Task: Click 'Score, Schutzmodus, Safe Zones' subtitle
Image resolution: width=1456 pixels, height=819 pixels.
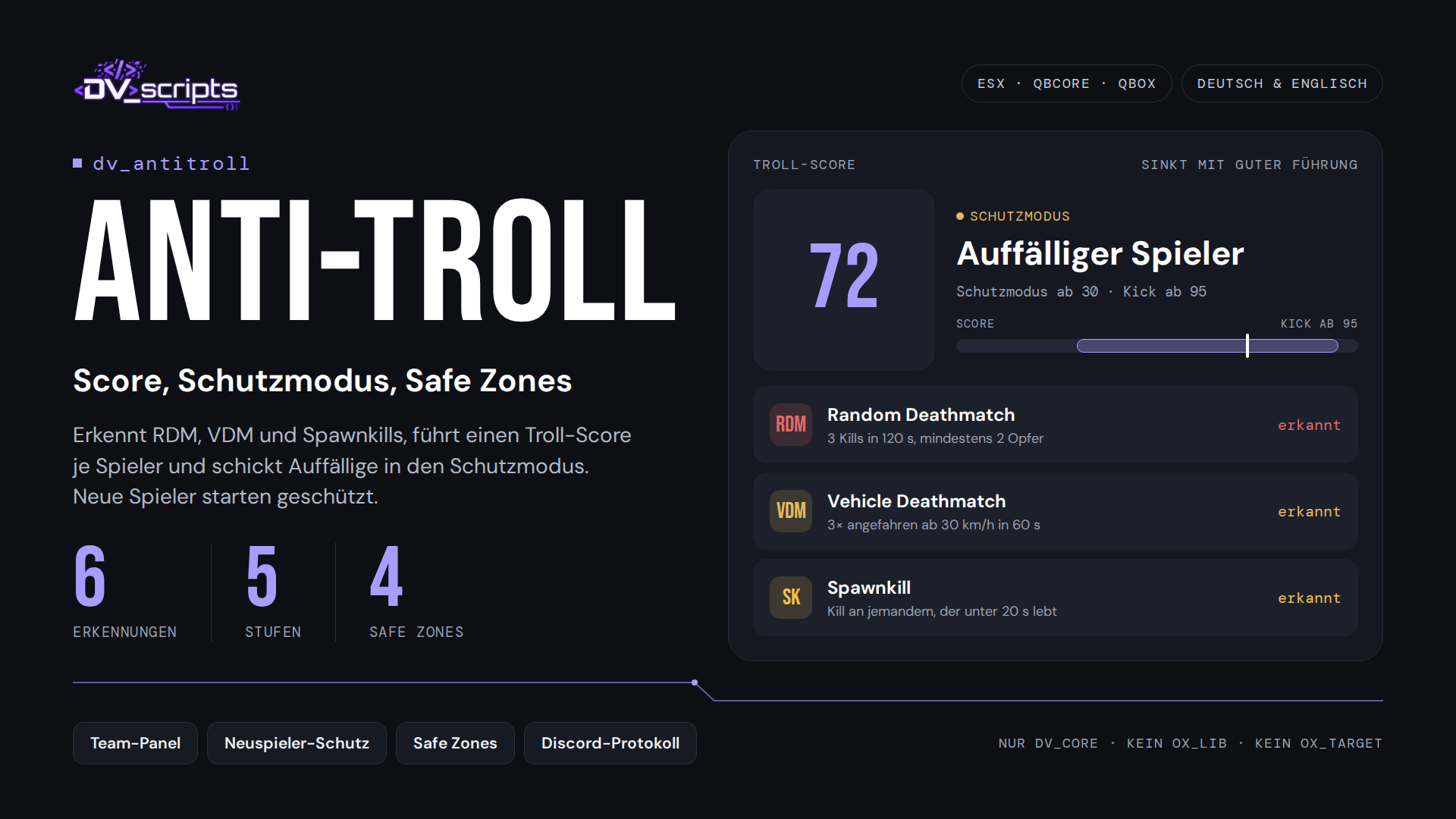Action: point(322,381)
